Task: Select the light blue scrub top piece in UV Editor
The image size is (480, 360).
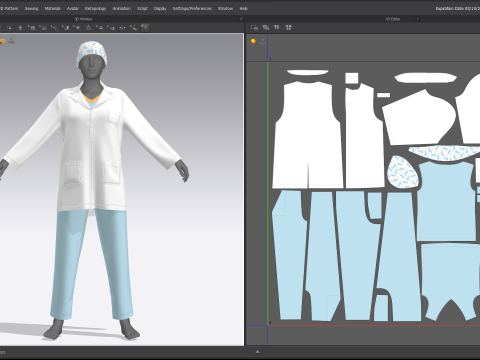Action: click(x=447, y=200)
